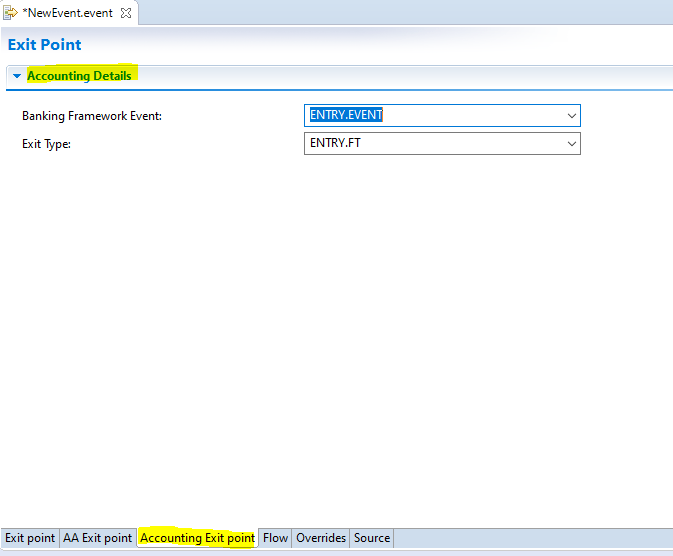The width and height of the screenshot is (673, 556).
Task: Click the event file icon on the NewEvent tab
Action: (11, 14)
